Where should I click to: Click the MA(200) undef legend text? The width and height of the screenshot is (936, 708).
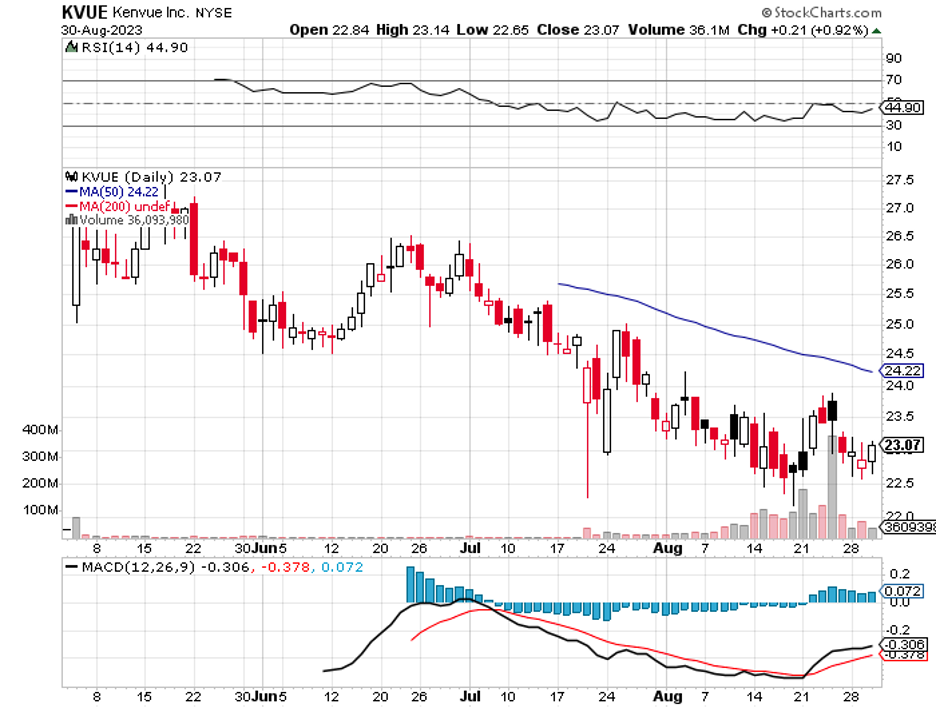[x=125, y=207]
